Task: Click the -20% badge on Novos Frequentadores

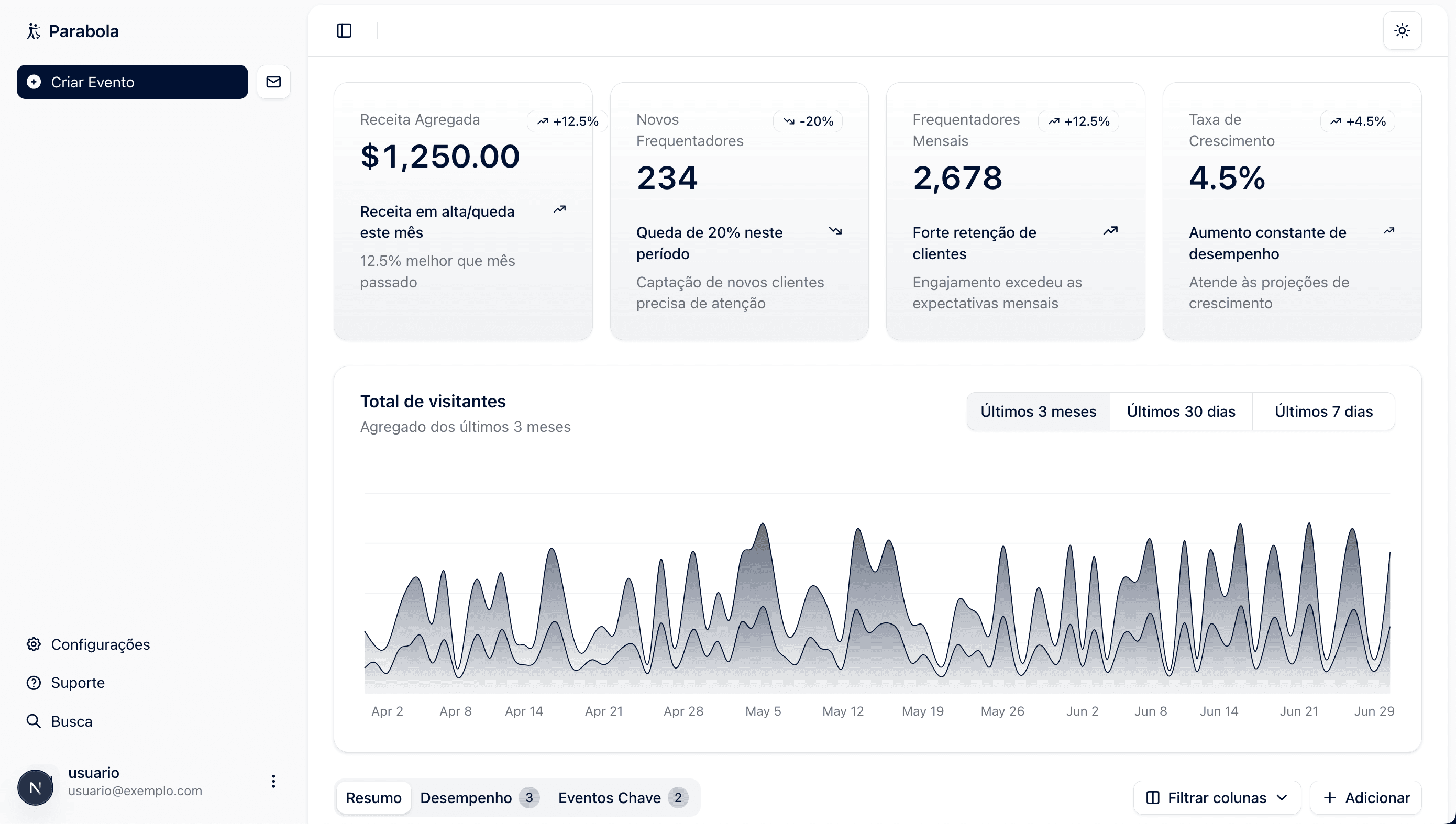Action: point(808,121)
